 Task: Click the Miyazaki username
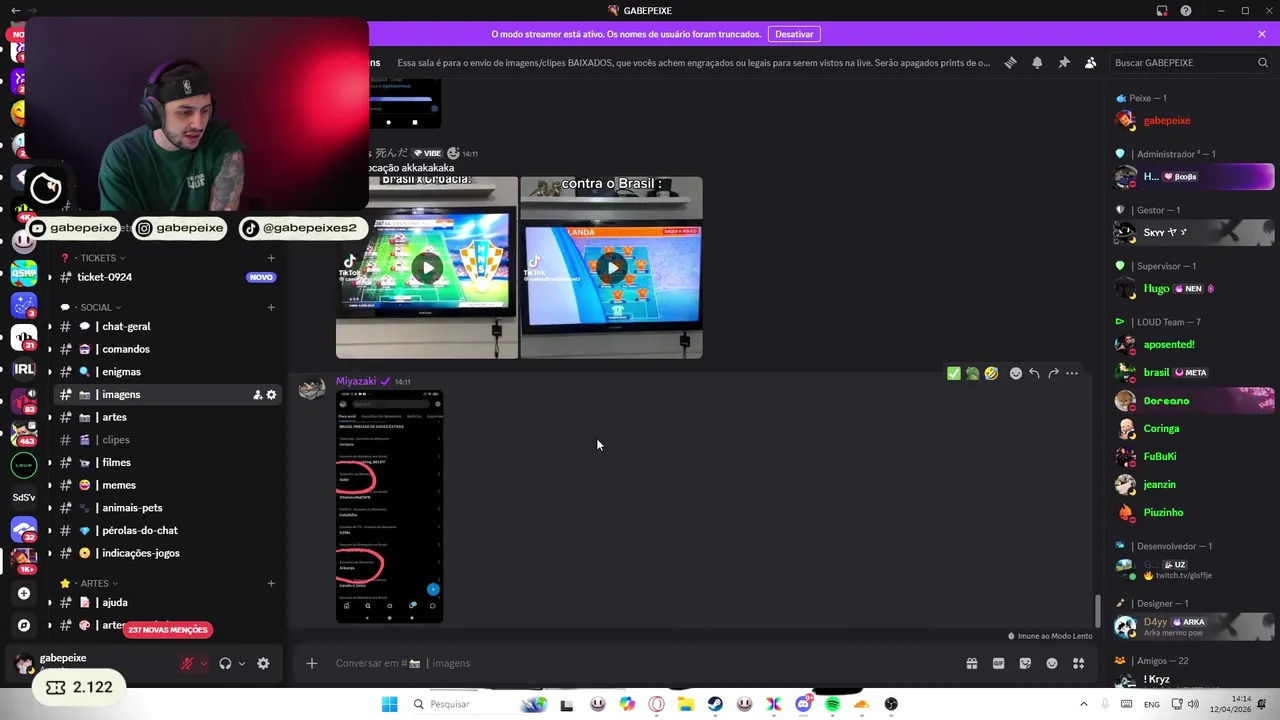click(355, 381)
